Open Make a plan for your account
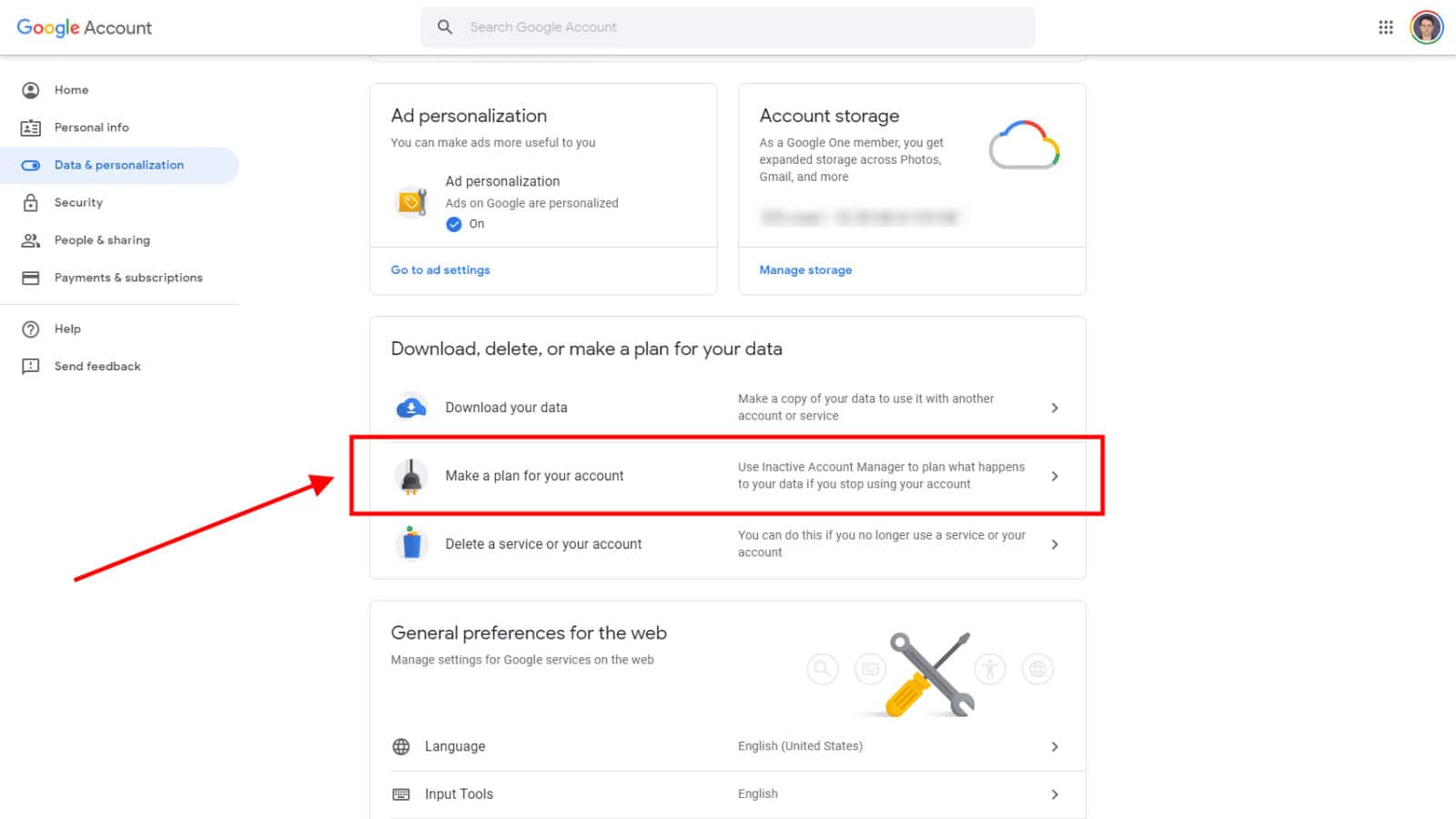Image resolution: width=1456 pixels, height=819 pixels. (728, 476)
